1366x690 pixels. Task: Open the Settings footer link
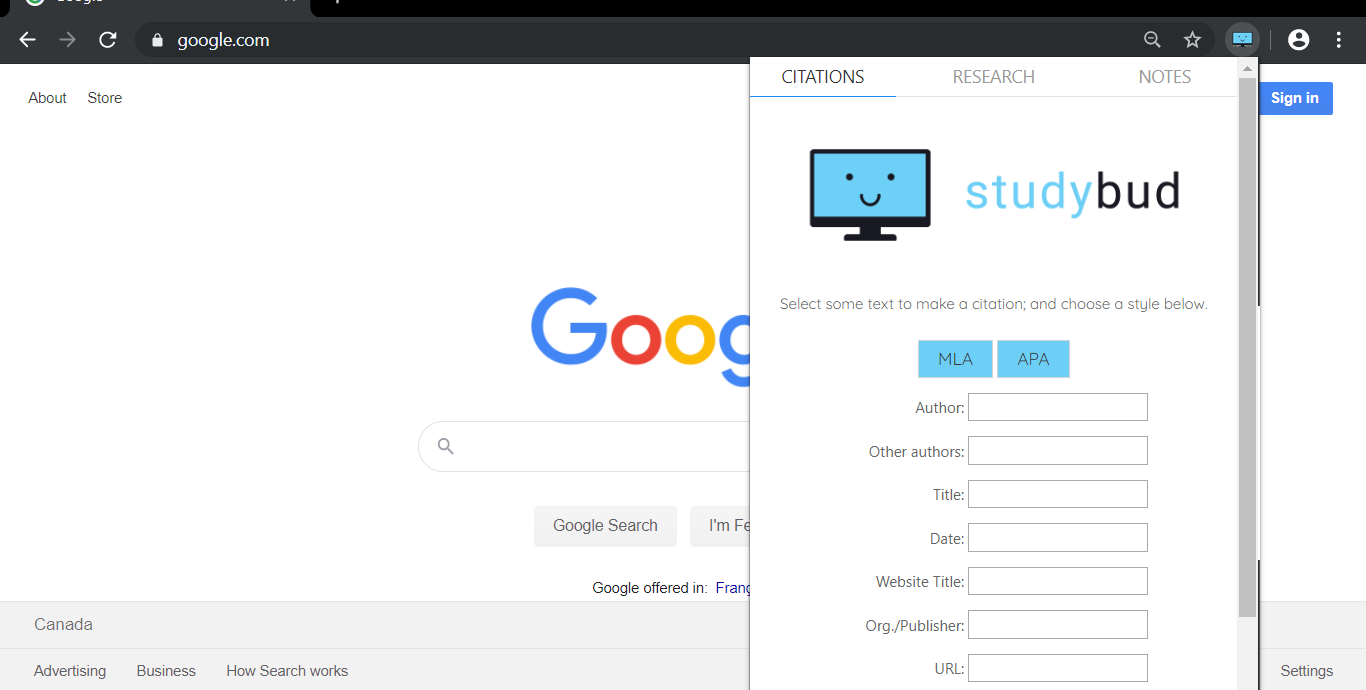1306,671
